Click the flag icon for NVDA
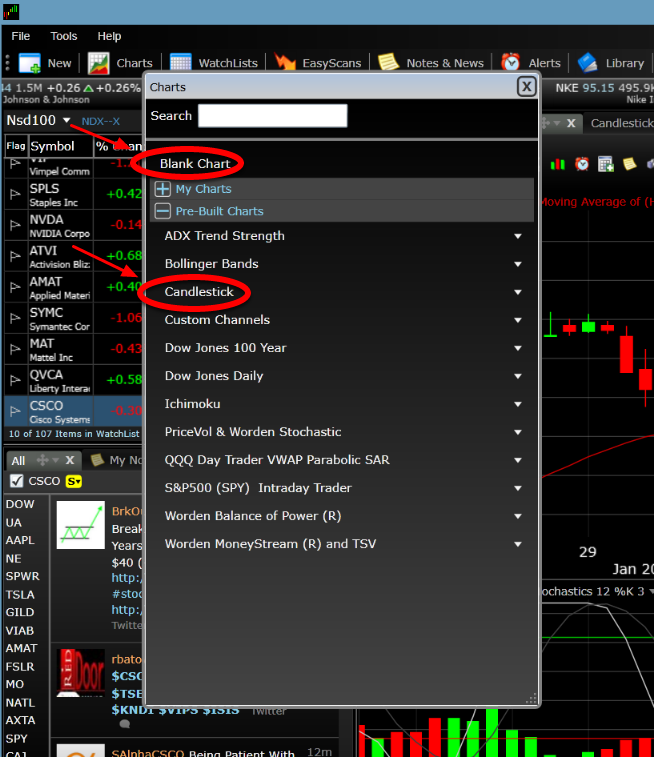The height and width of the screenshot is (757, 654). coord(15,225)
